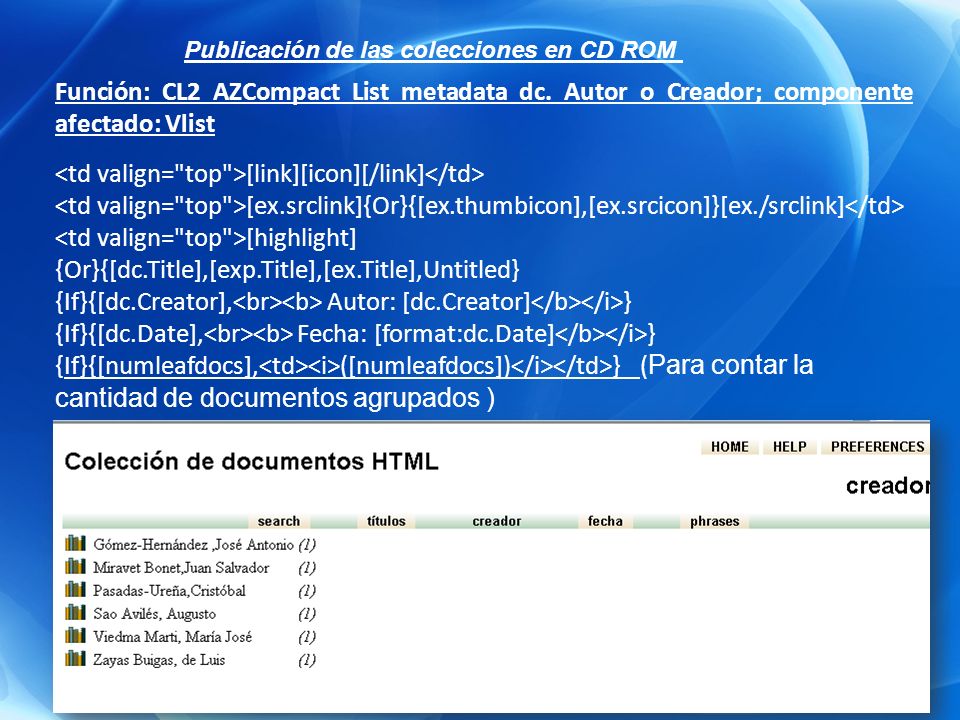Click author name Viedma Marti, María José

[x=173, y=637]
